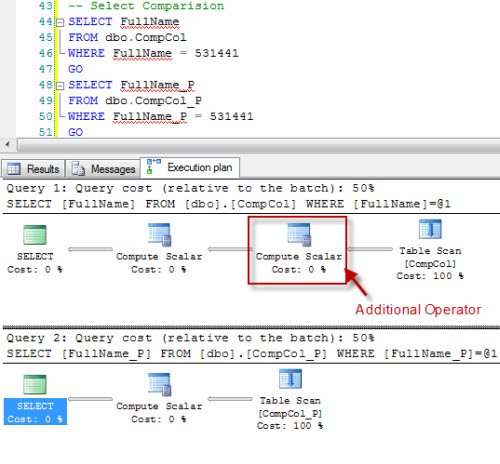This screenshot has width=500, height=464.
Task: Click the Messages tab document icon
Action: [78, 168]
